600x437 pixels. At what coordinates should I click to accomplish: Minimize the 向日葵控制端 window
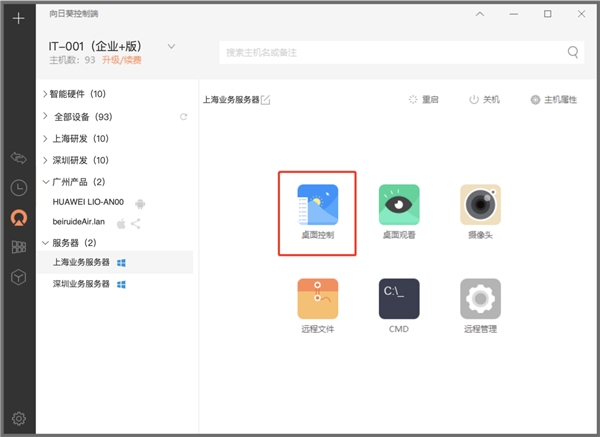[x=514, y=14]
